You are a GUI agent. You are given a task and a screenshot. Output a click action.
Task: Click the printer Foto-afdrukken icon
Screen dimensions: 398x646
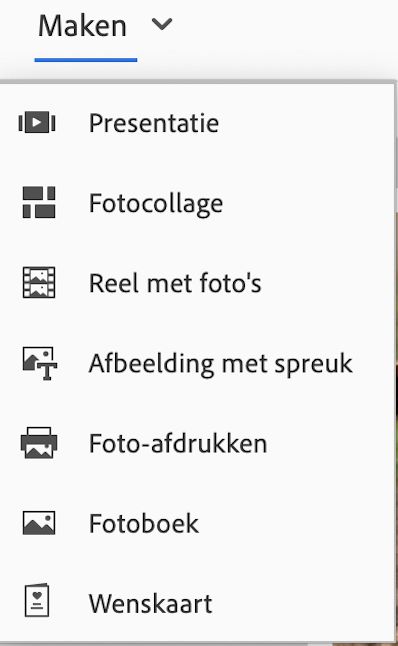pyautogui.click(x=39, y=443)
